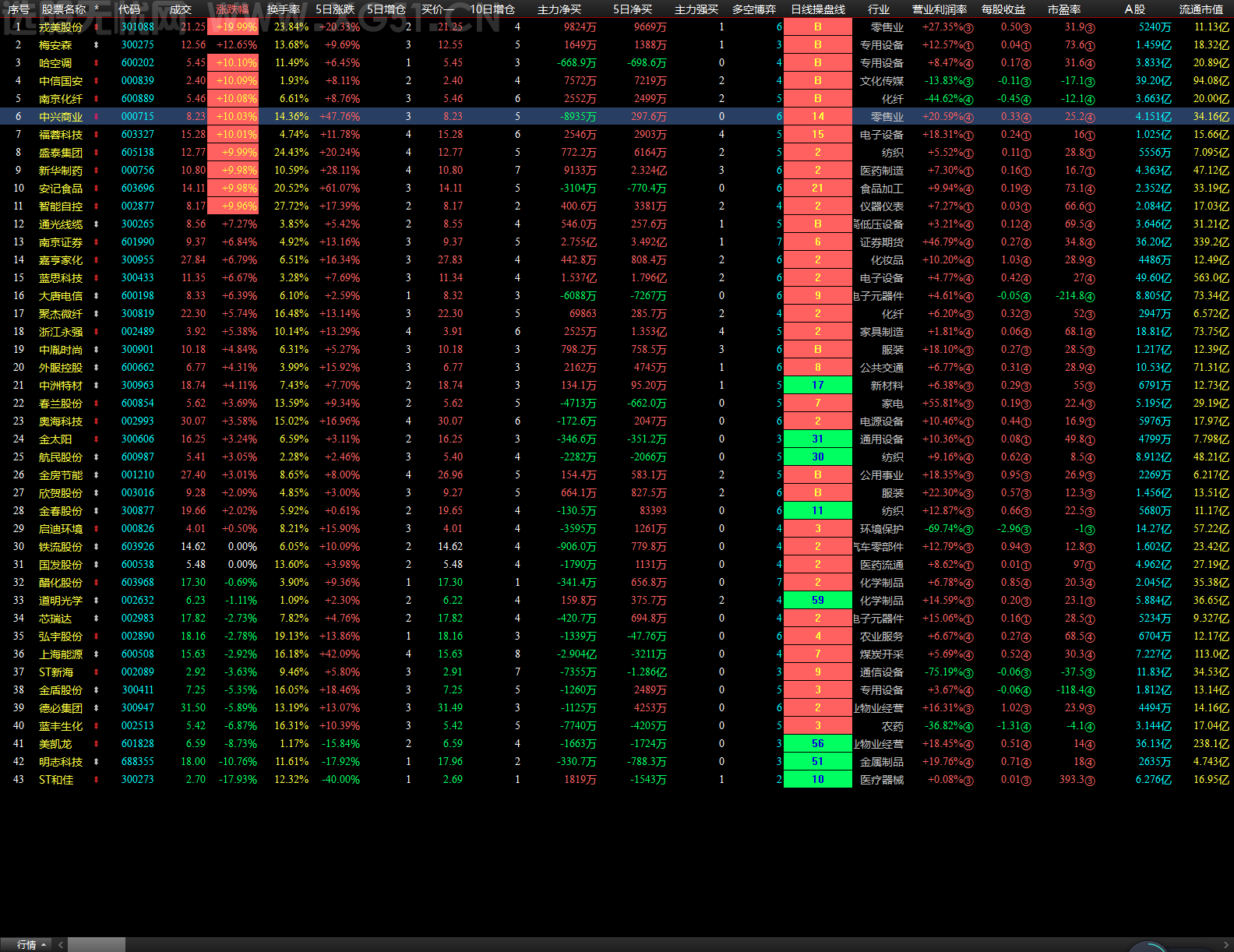Click stock code 300265 for 通光线缆
Viewport: 1234px width, 952px height.
point(138,224)
